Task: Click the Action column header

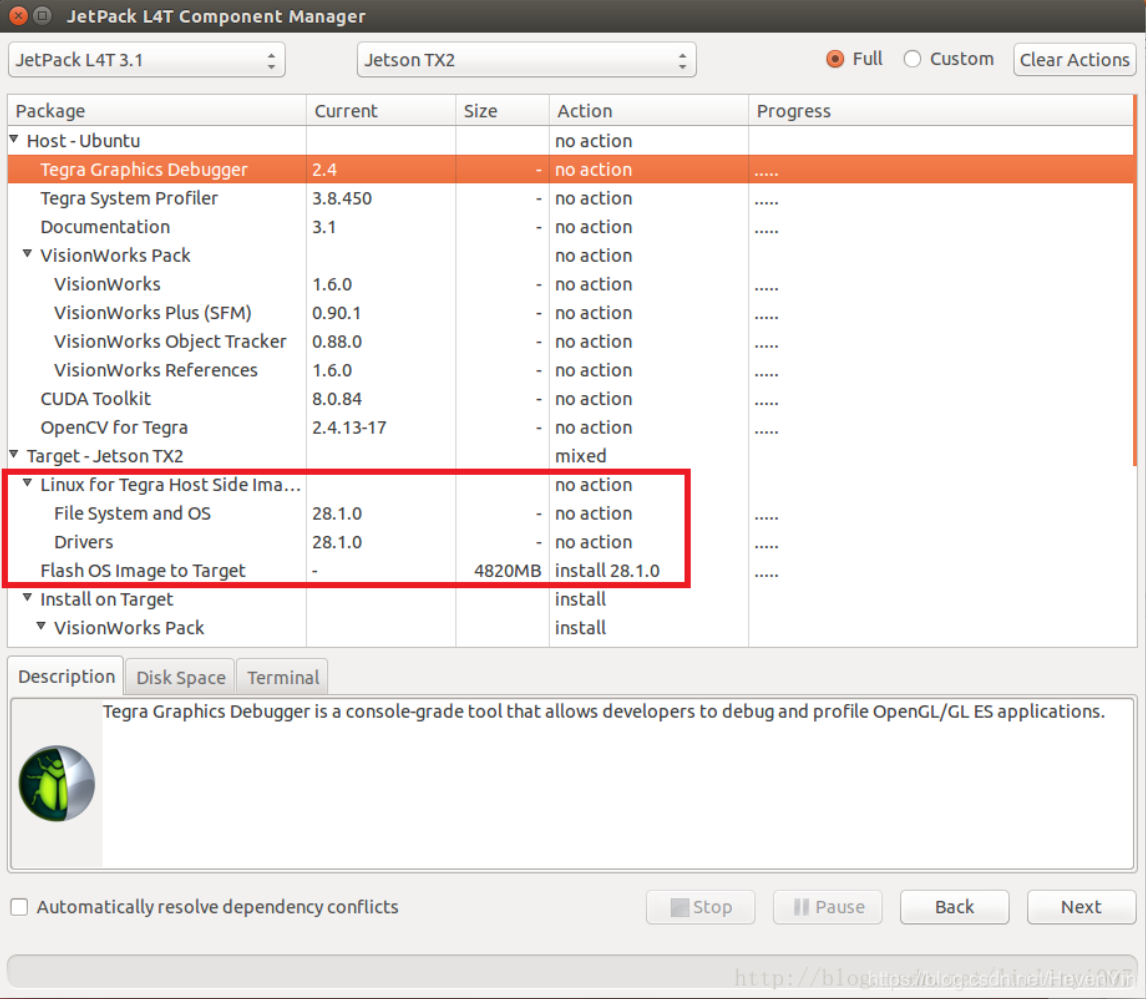Action: click(648, 111)
